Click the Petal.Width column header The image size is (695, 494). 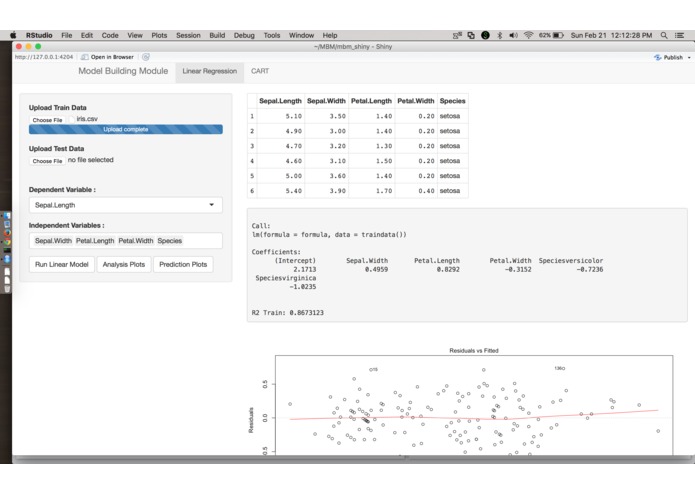[416, 101]
